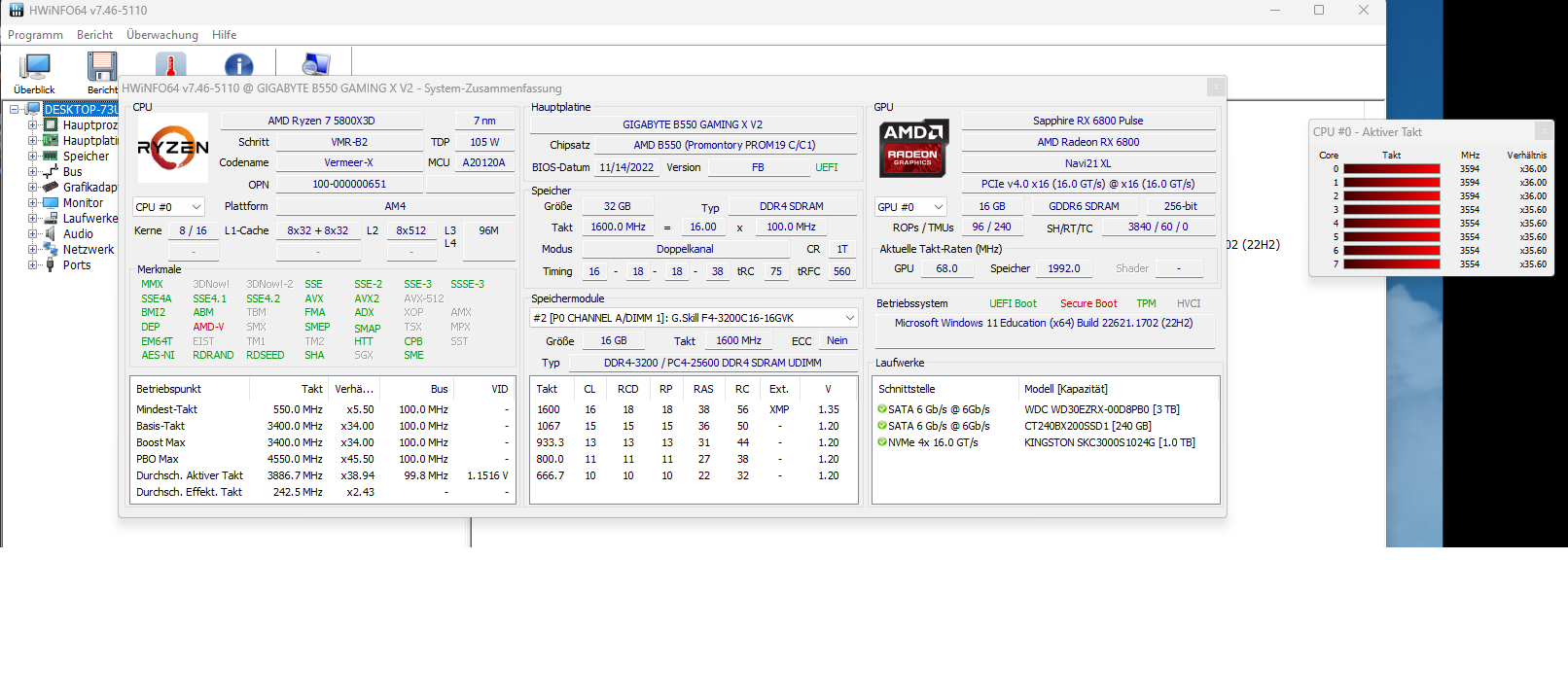1568x700 pixels.
Task: Click the Navi21 XL codename field
Action: (x=1088, y=163)
